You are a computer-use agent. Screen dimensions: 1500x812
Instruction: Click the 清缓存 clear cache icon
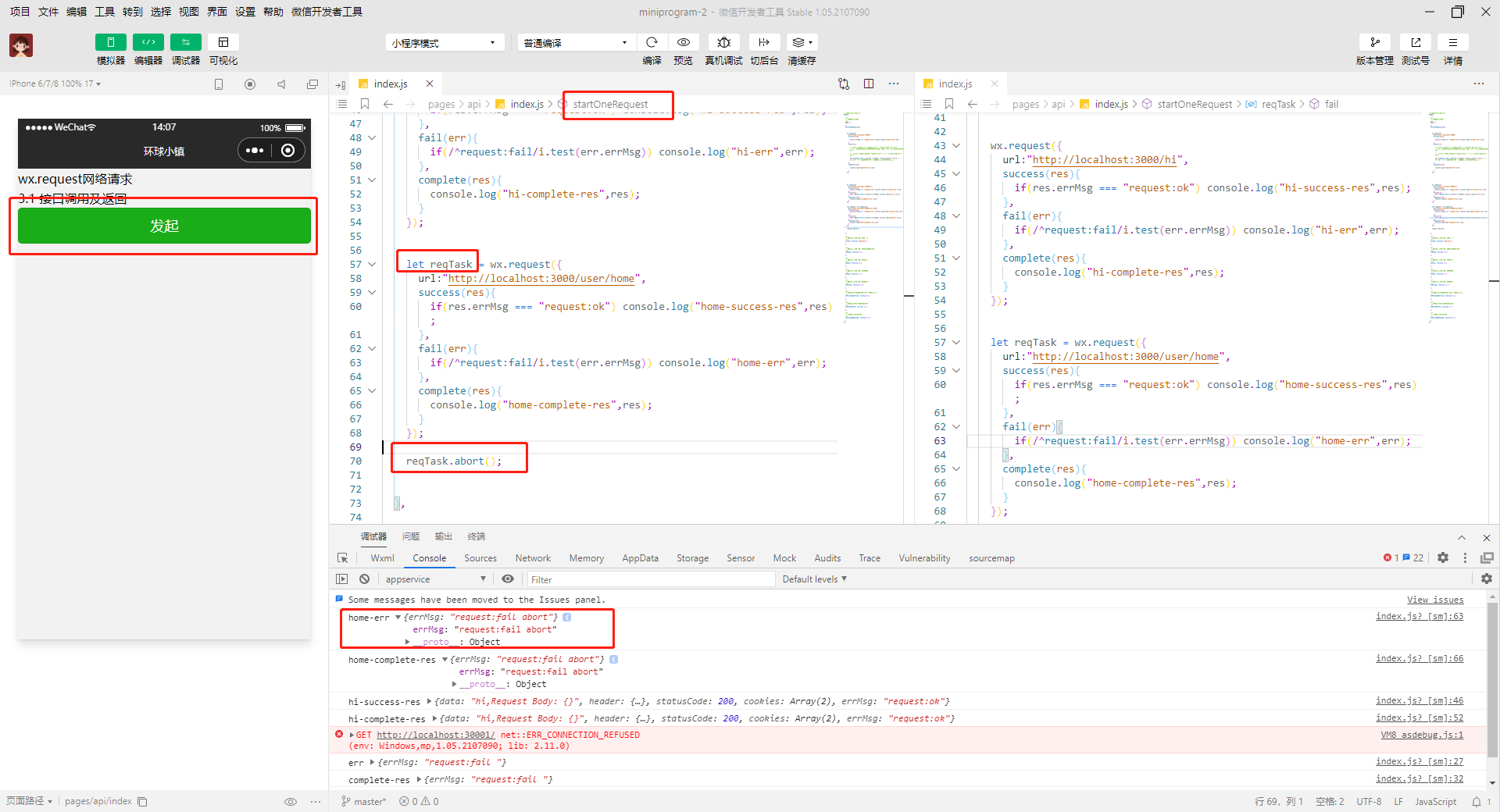(x=802, y=42)
